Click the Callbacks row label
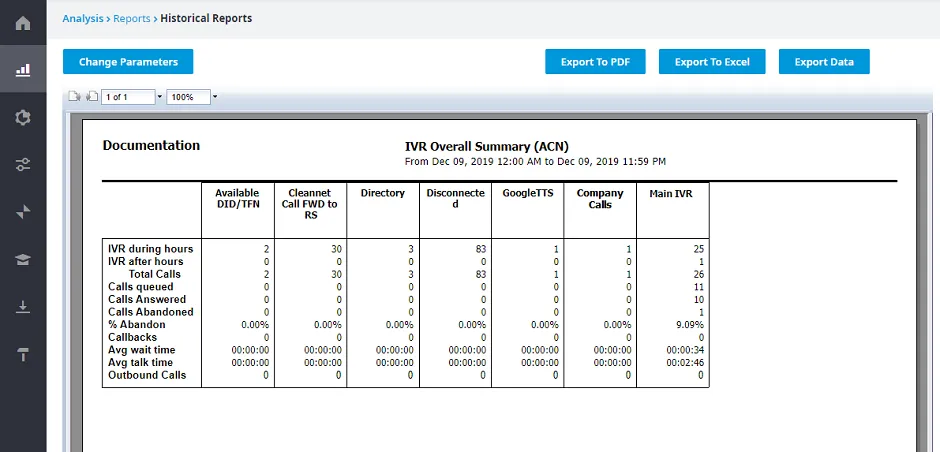Image resolution: width=940 pixels, height=452 pixels. pos(132,337)
